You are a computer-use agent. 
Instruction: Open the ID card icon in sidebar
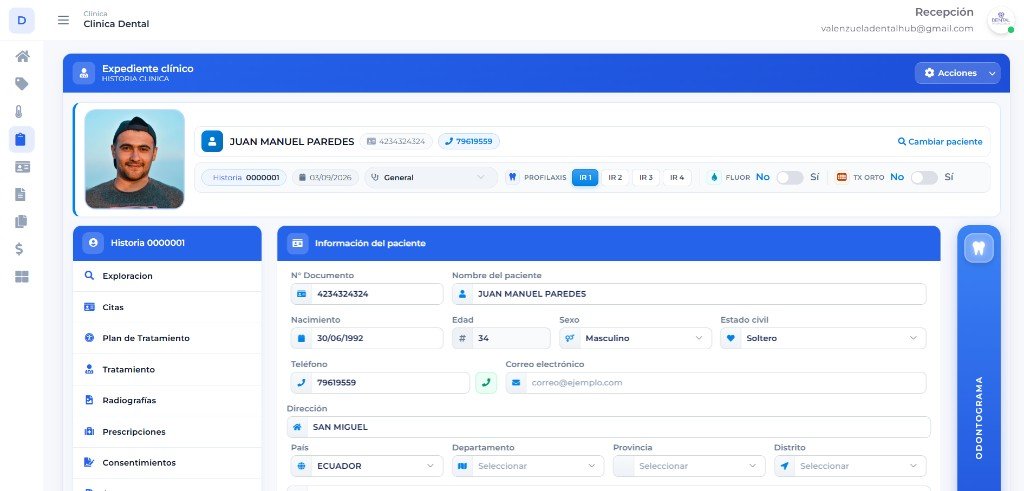point(22,167)
